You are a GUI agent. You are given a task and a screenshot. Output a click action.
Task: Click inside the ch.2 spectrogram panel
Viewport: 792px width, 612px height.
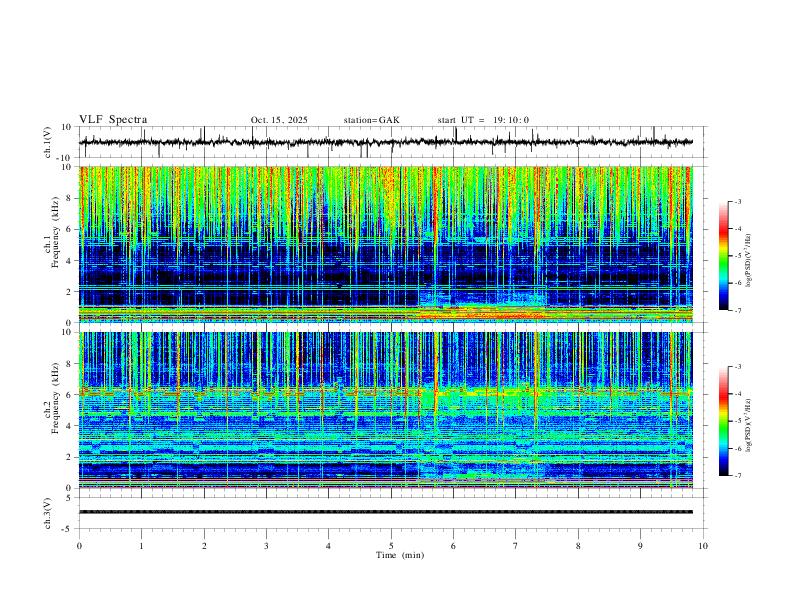coord(386,410)
